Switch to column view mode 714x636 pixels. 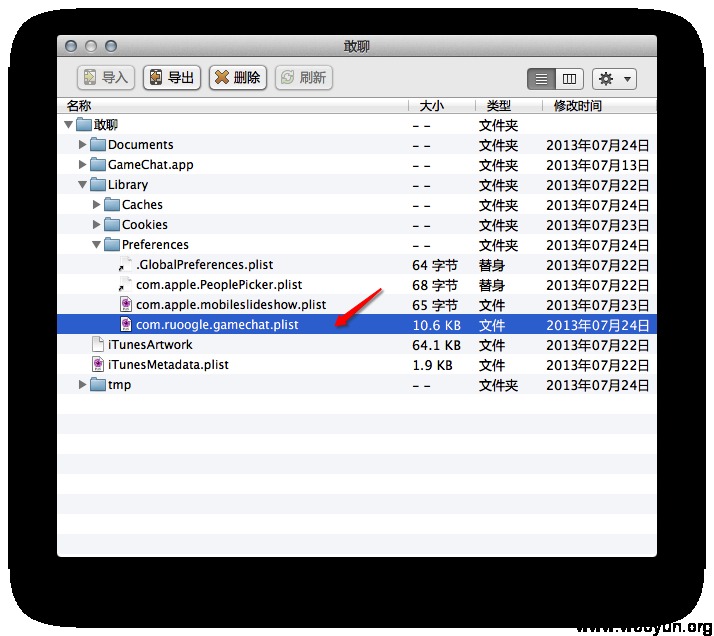pyautogui.click(x=569, y=79)
